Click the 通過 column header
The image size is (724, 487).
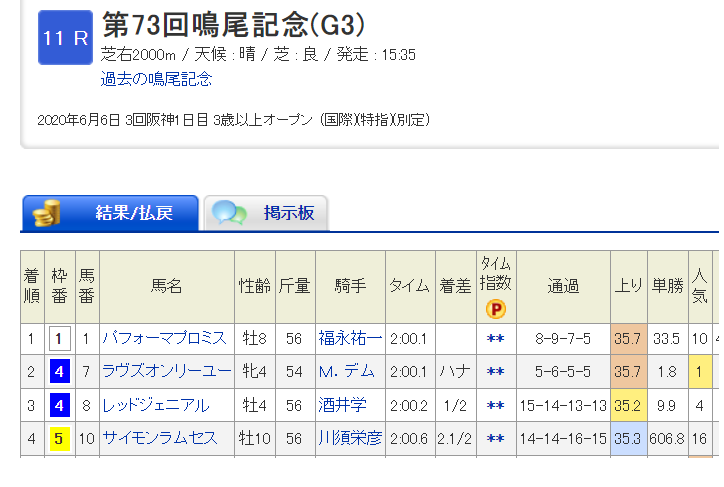(563, 286)
